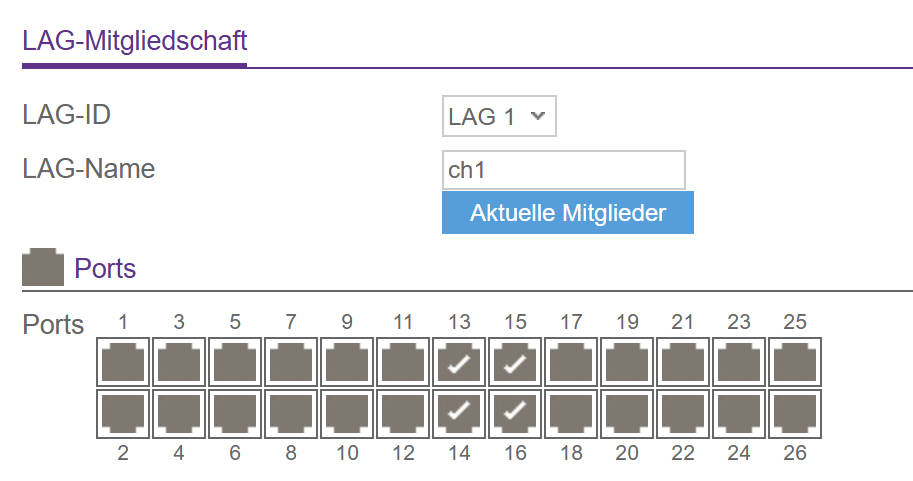
Task: Select port 5 in the grid
Action: coord(235,362)
